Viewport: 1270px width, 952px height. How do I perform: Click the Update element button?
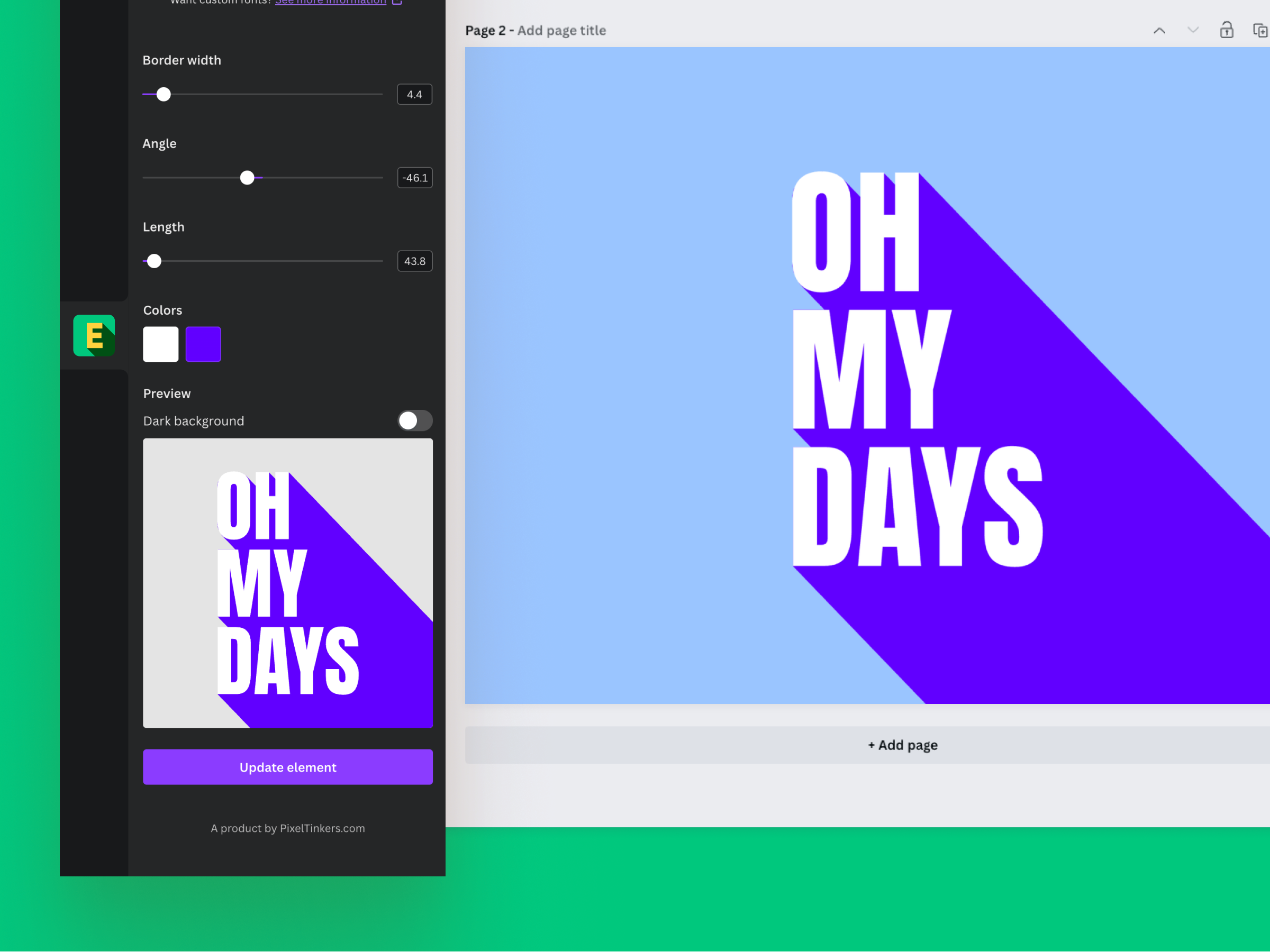[x=288, y=767]
